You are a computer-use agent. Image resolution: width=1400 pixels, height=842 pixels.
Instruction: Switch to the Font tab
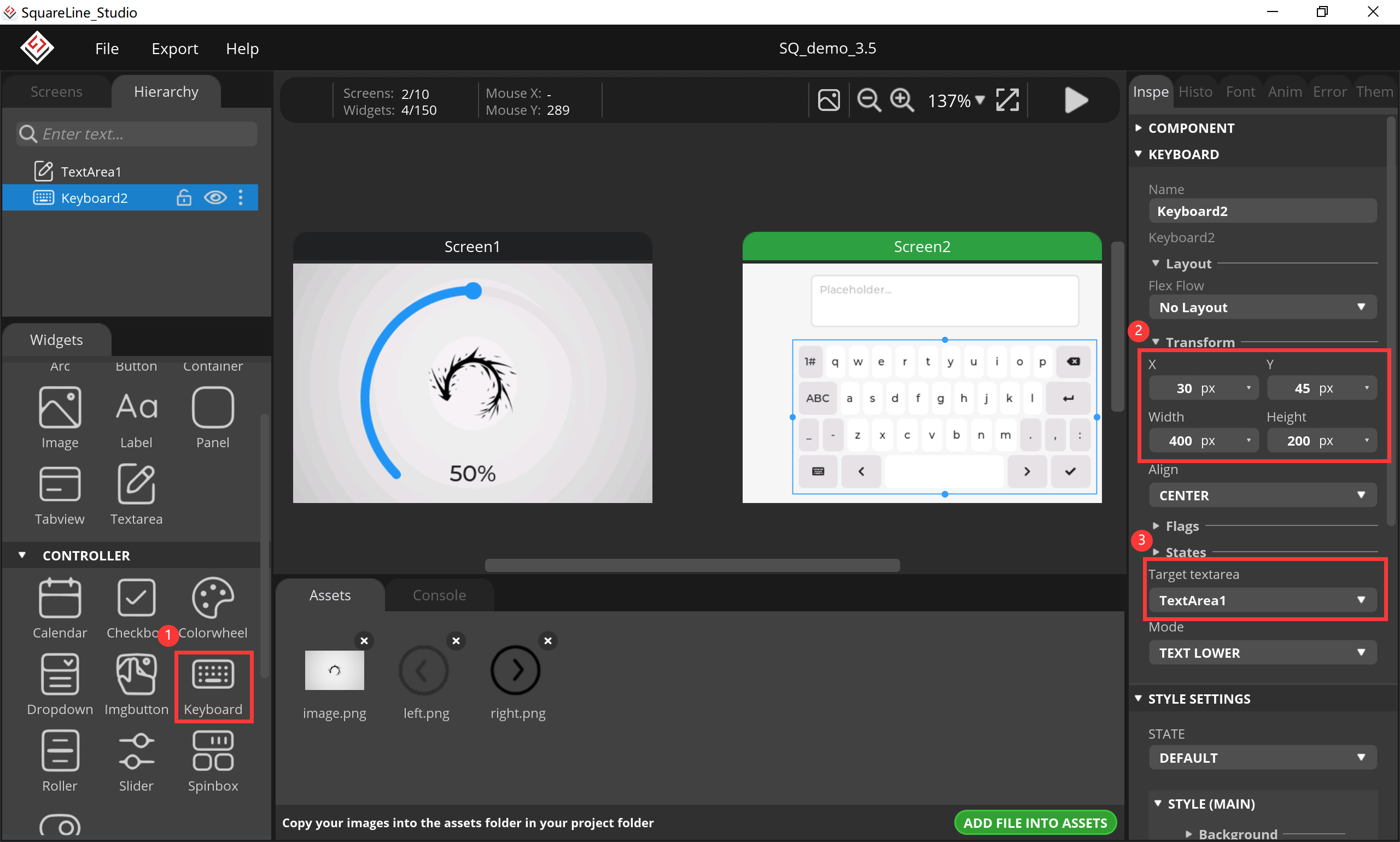click(1240, 91)
